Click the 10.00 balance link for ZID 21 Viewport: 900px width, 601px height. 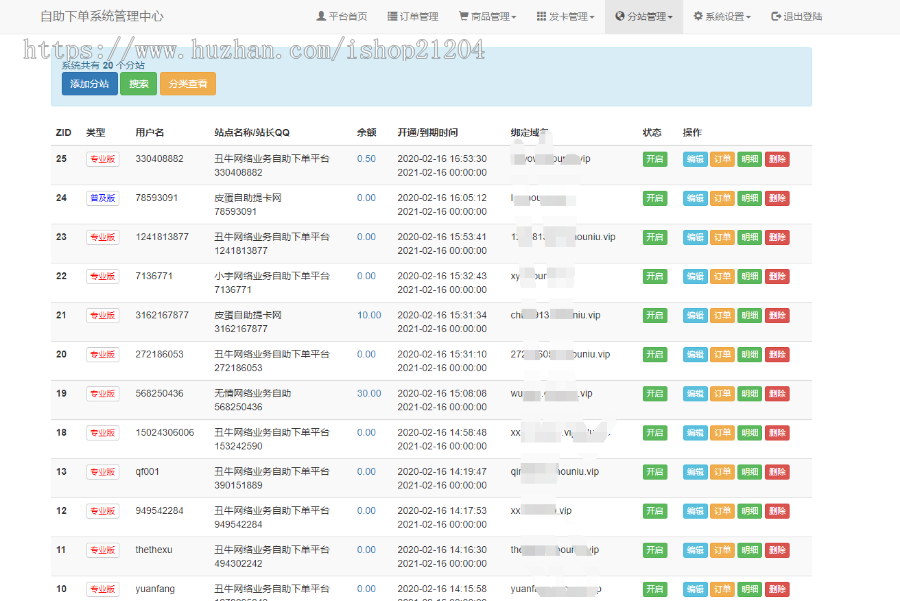click(368, 315)
